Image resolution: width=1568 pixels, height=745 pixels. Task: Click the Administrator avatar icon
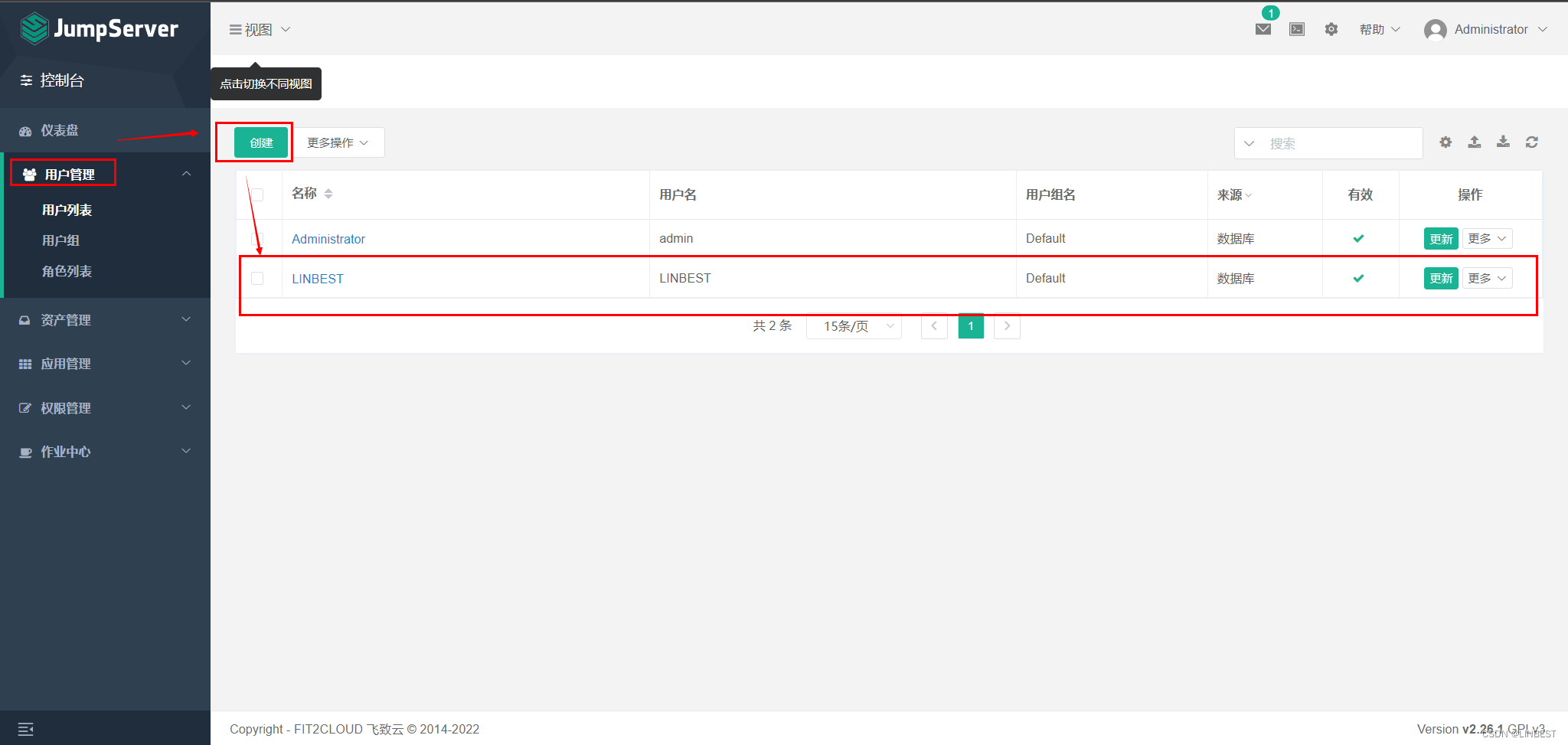[x=1435, y=29]
